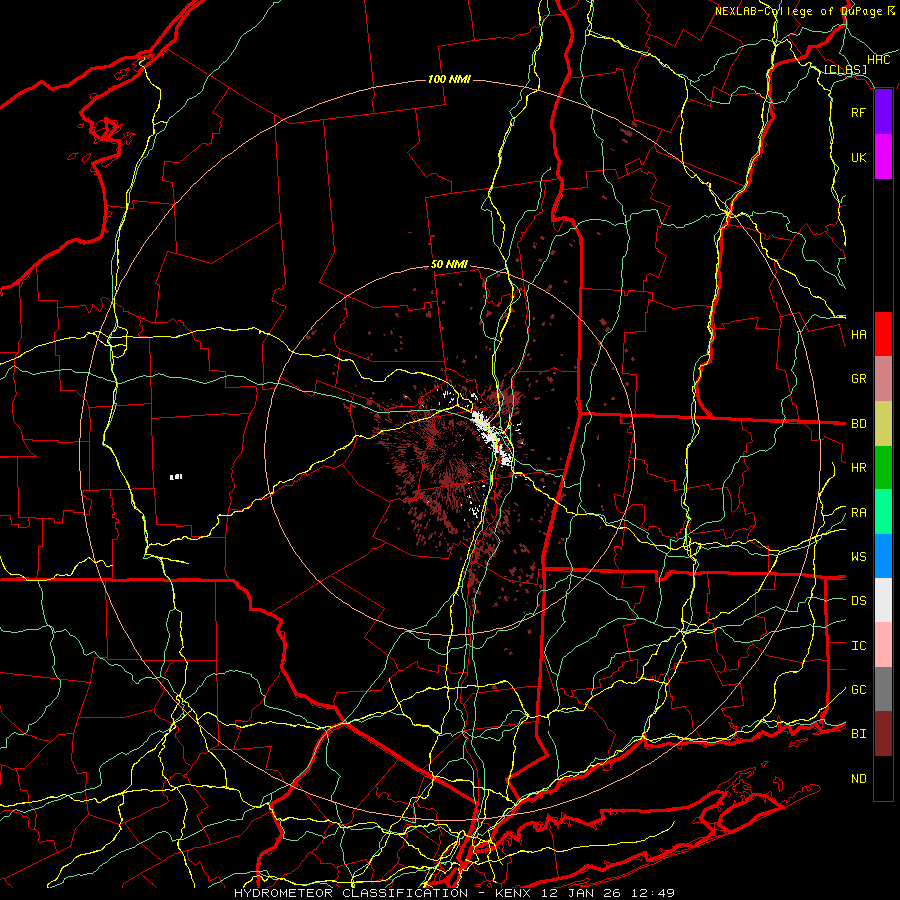Click the WS legend label
This screenshot has width=900, height=900.
pyautogui.click(x=858, y=557)
